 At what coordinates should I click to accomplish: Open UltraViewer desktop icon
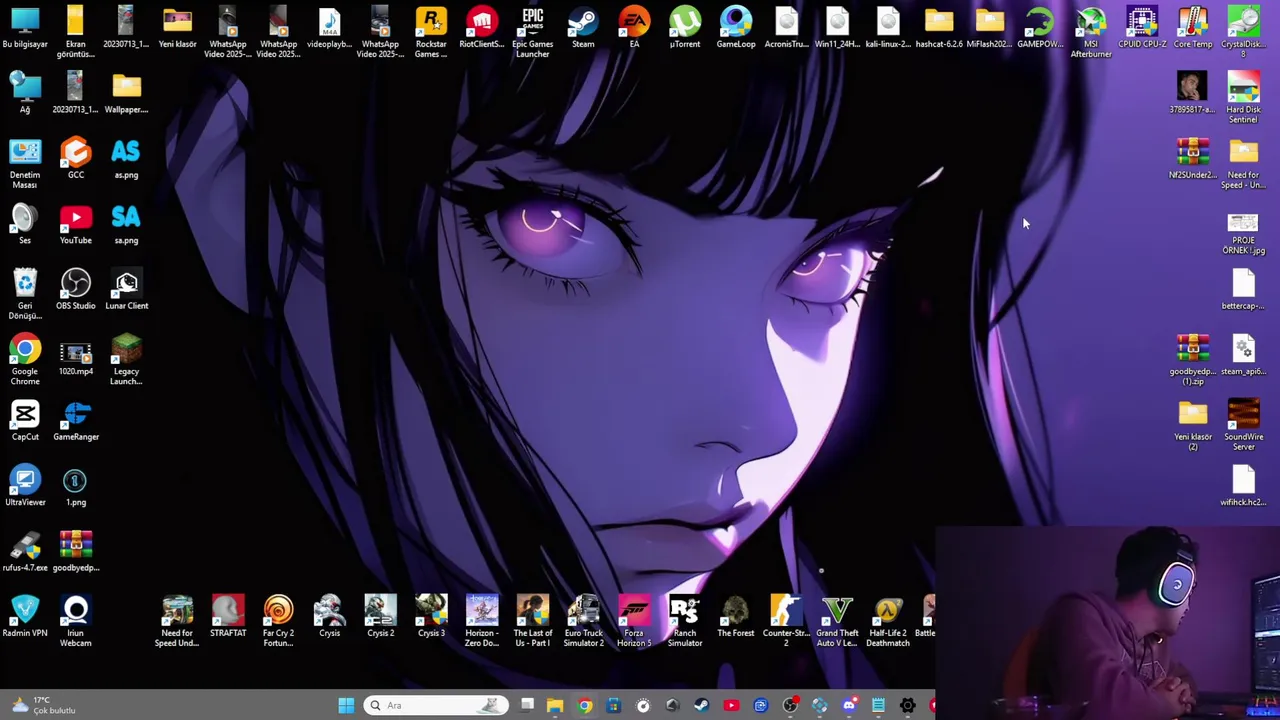[25, 487]
